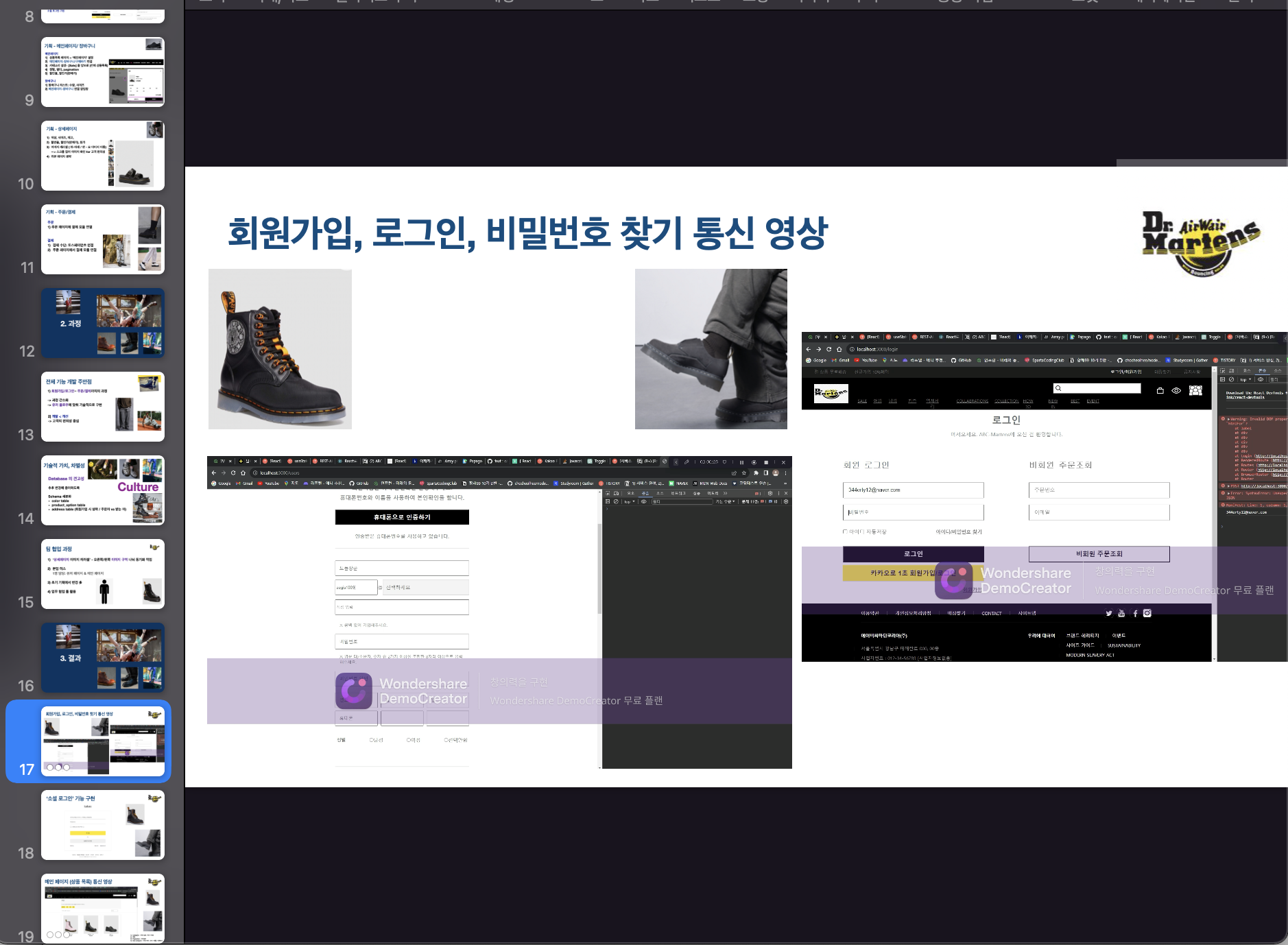This screenshot has width=1288, height=945.
Task: Click the eye icon beside the shopping bag
Action: coord(1176,390)
